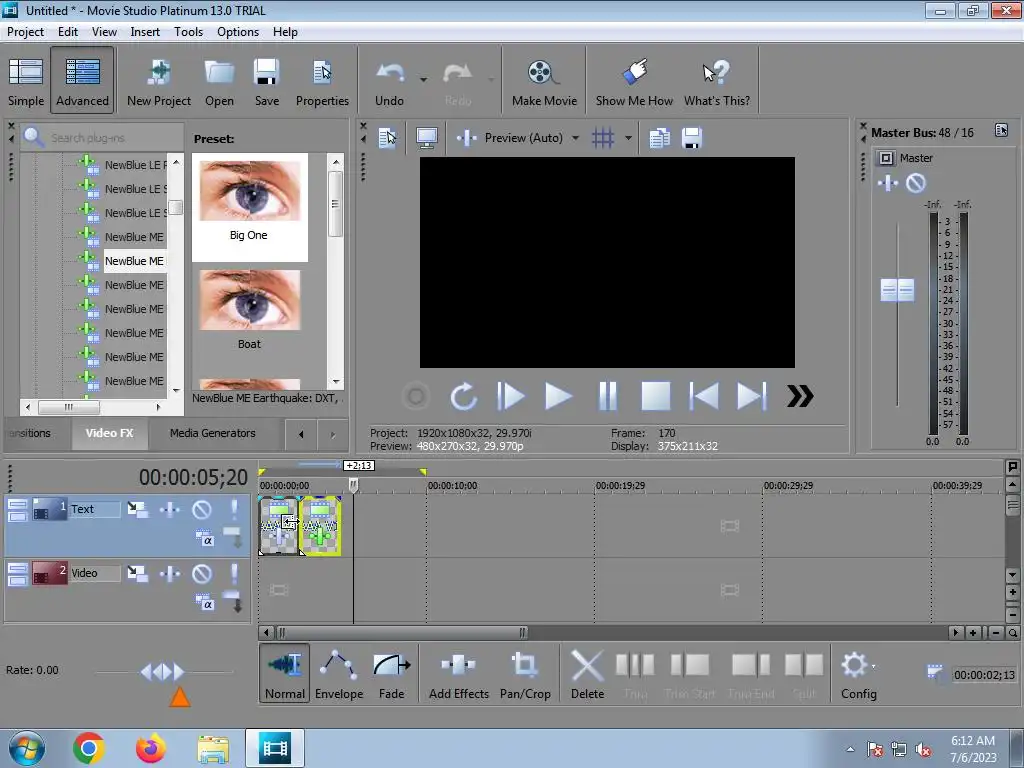Switch to the Media Generators tab
The width and height of the screenshot is (1024, 768).
(212, 433)
